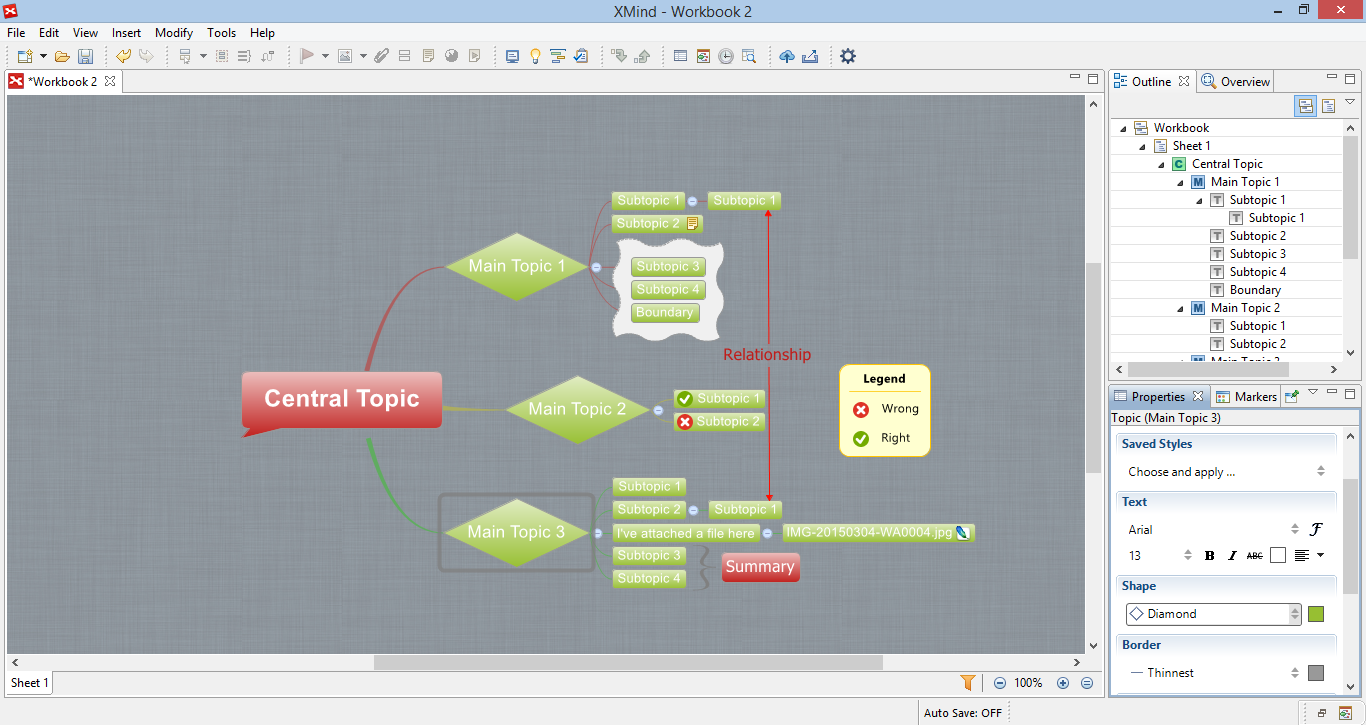
Task: Click the white text color swatch
Action: tap(1278, 556)
